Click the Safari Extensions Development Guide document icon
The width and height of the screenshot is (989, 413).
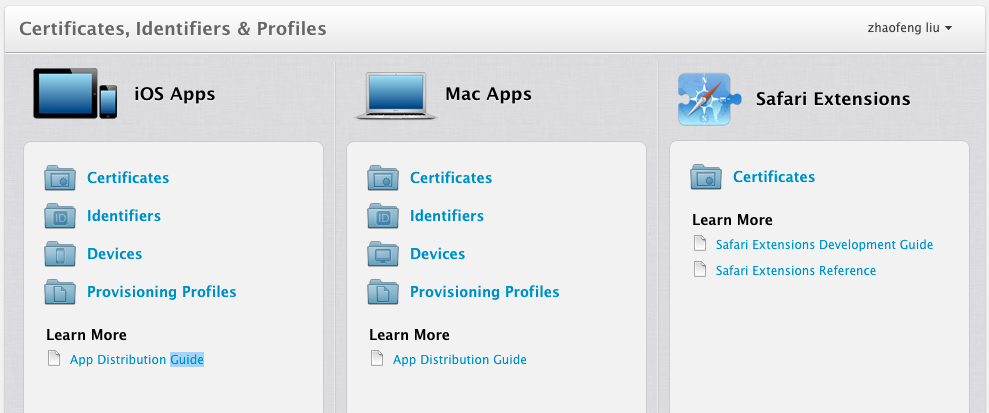point(699,243)
